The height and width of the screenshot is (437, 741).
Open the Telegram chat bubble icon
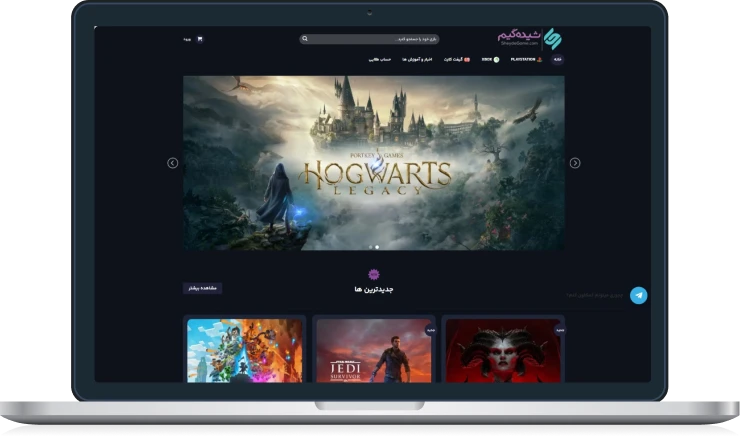[638, 295]
